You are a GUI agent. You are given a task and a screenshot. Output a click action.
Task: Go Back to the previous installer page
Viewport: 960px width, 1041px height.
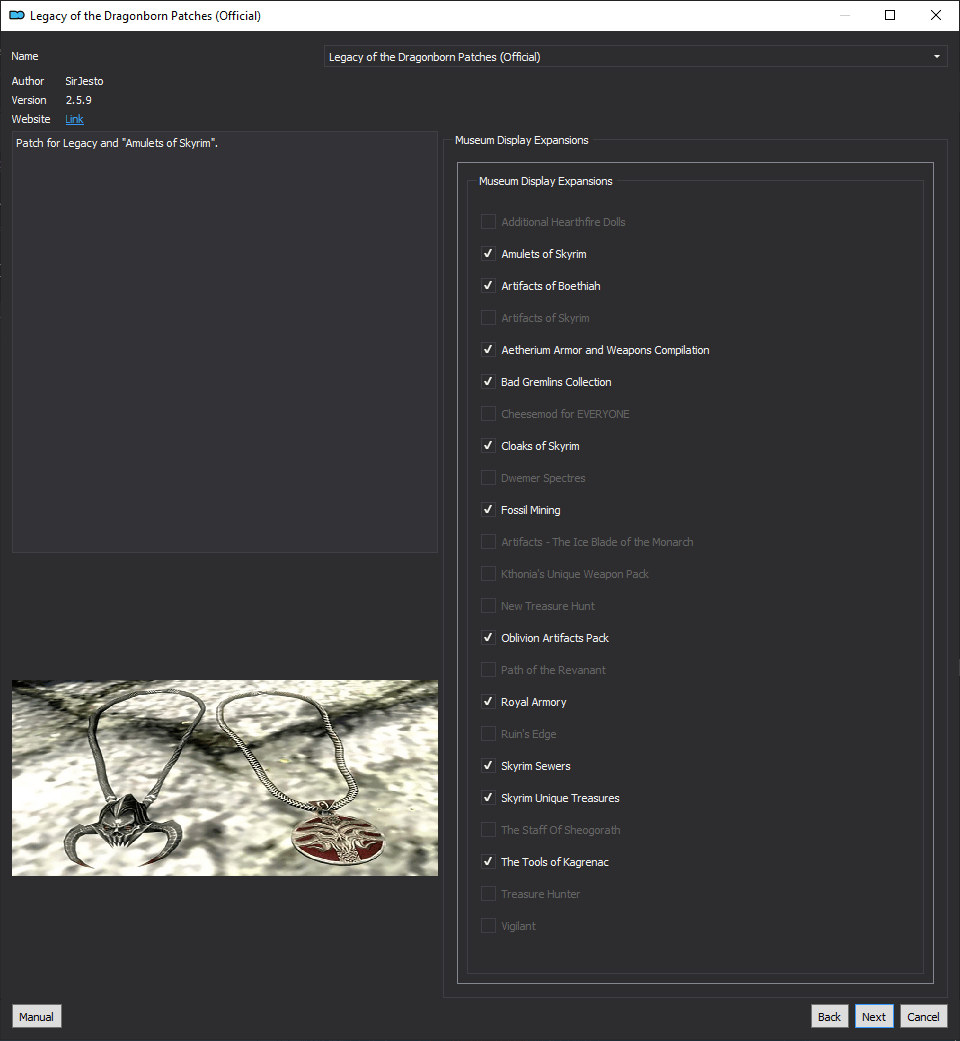tap(829, 1016)
